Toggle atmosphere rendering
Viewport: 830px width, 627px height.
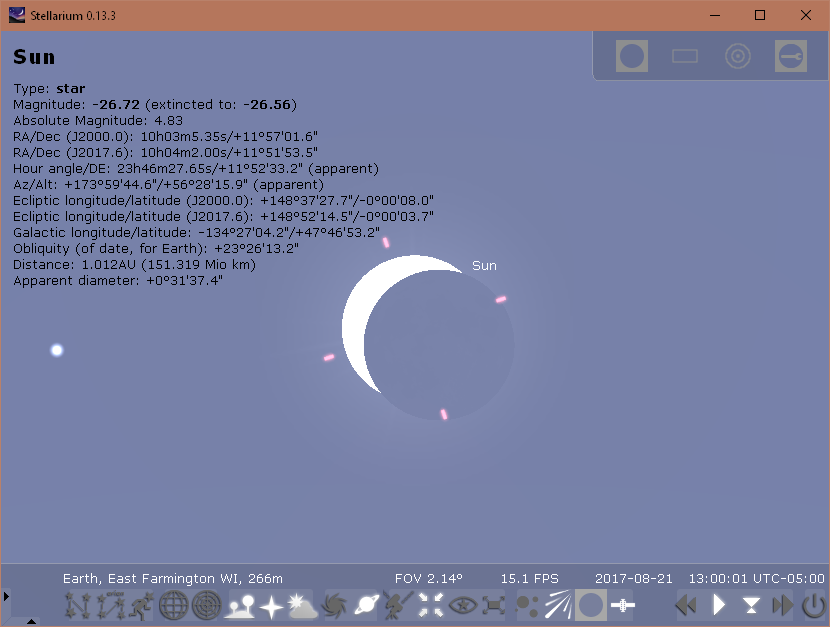[302, 605]
